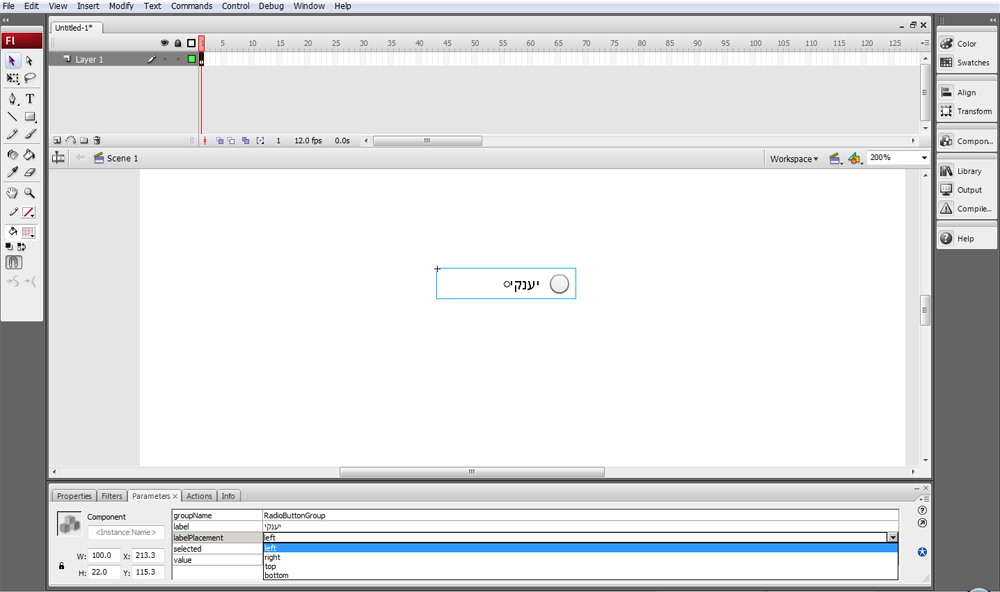Select the Pencil tool
Image resolution: width=1000 pixels, height=592 pixels.
12,134
